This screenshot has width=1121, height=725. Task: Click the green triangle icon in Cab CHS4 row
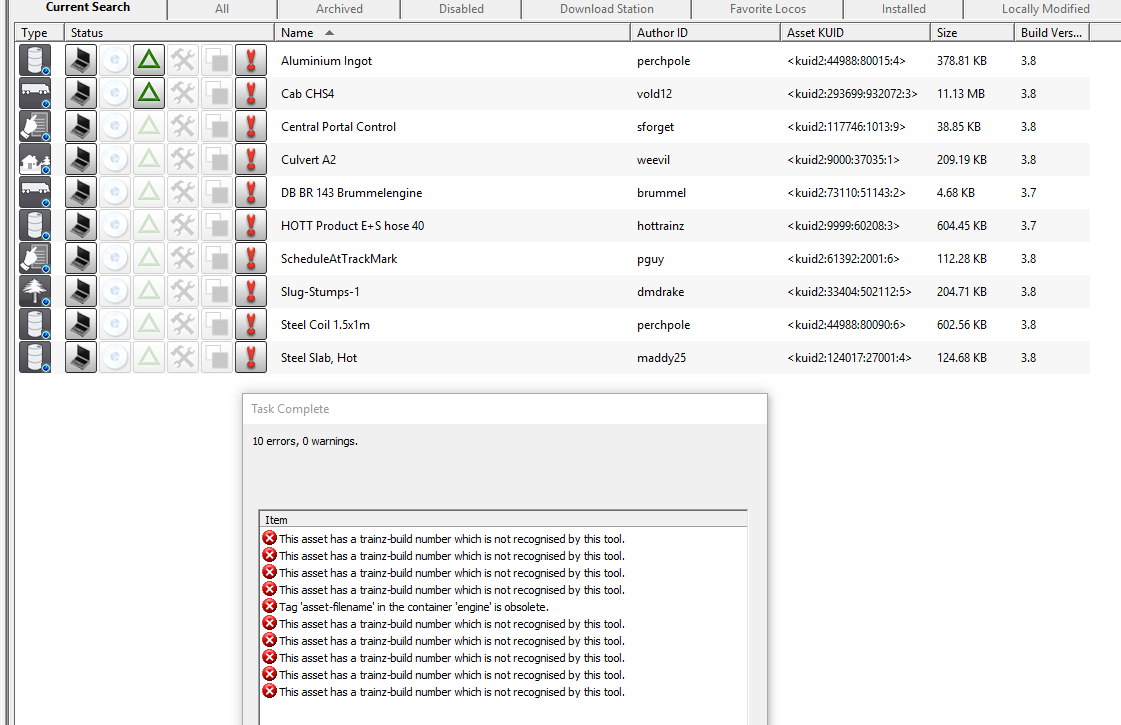(149, 94)
